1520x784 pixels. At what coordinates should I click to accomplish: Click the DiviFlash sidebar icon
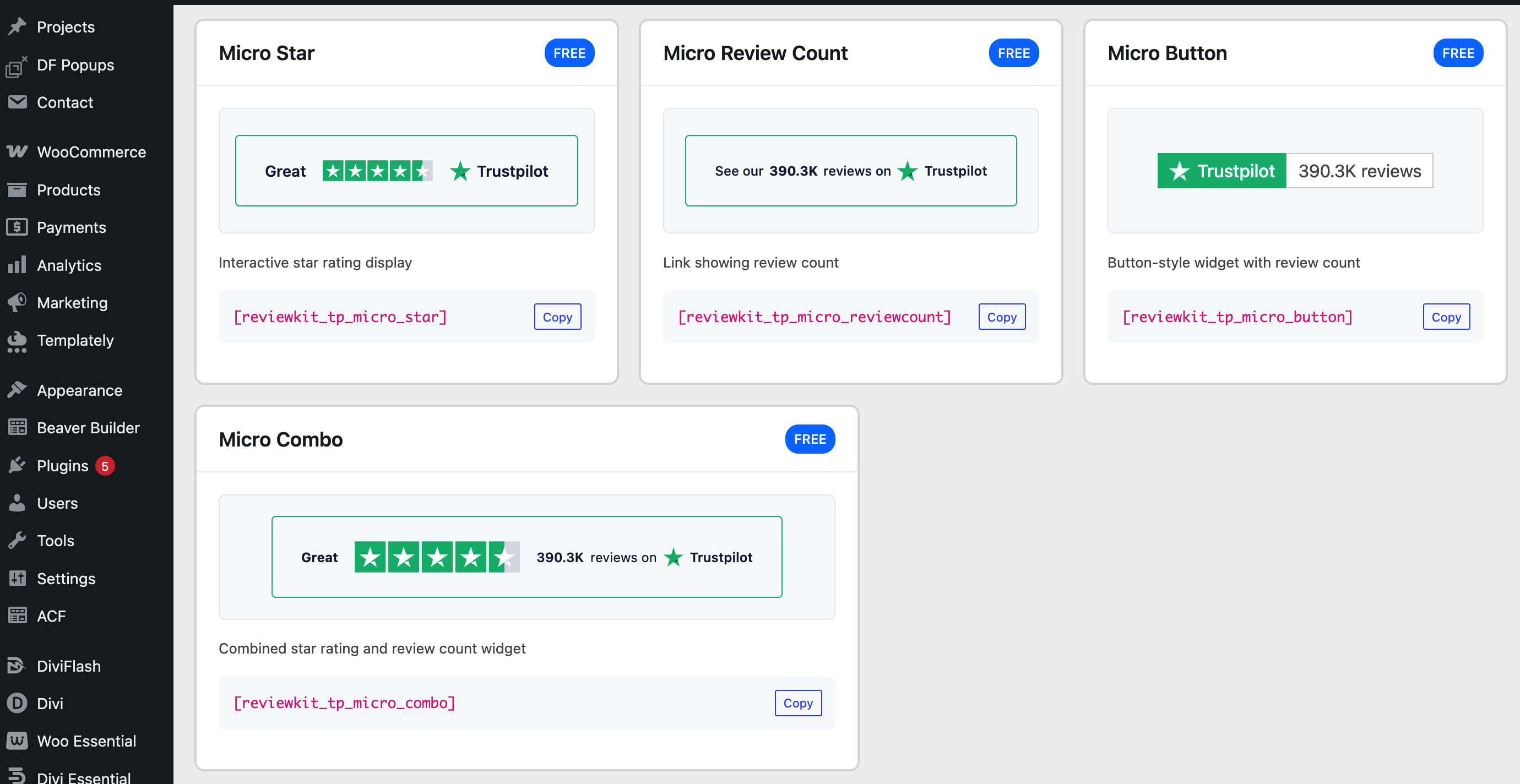point(17,666)
